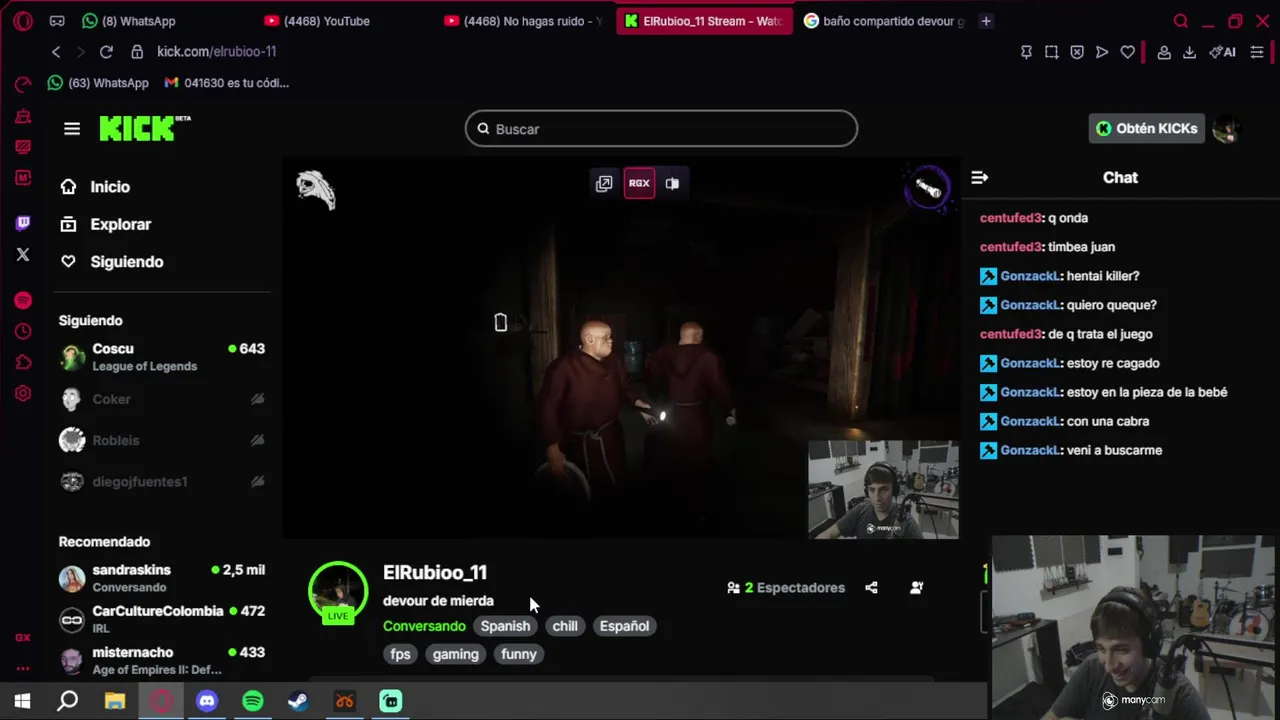Click the Conversando category link
Image resolution: width=1280 pixels, height=720 pixels.
424,626
